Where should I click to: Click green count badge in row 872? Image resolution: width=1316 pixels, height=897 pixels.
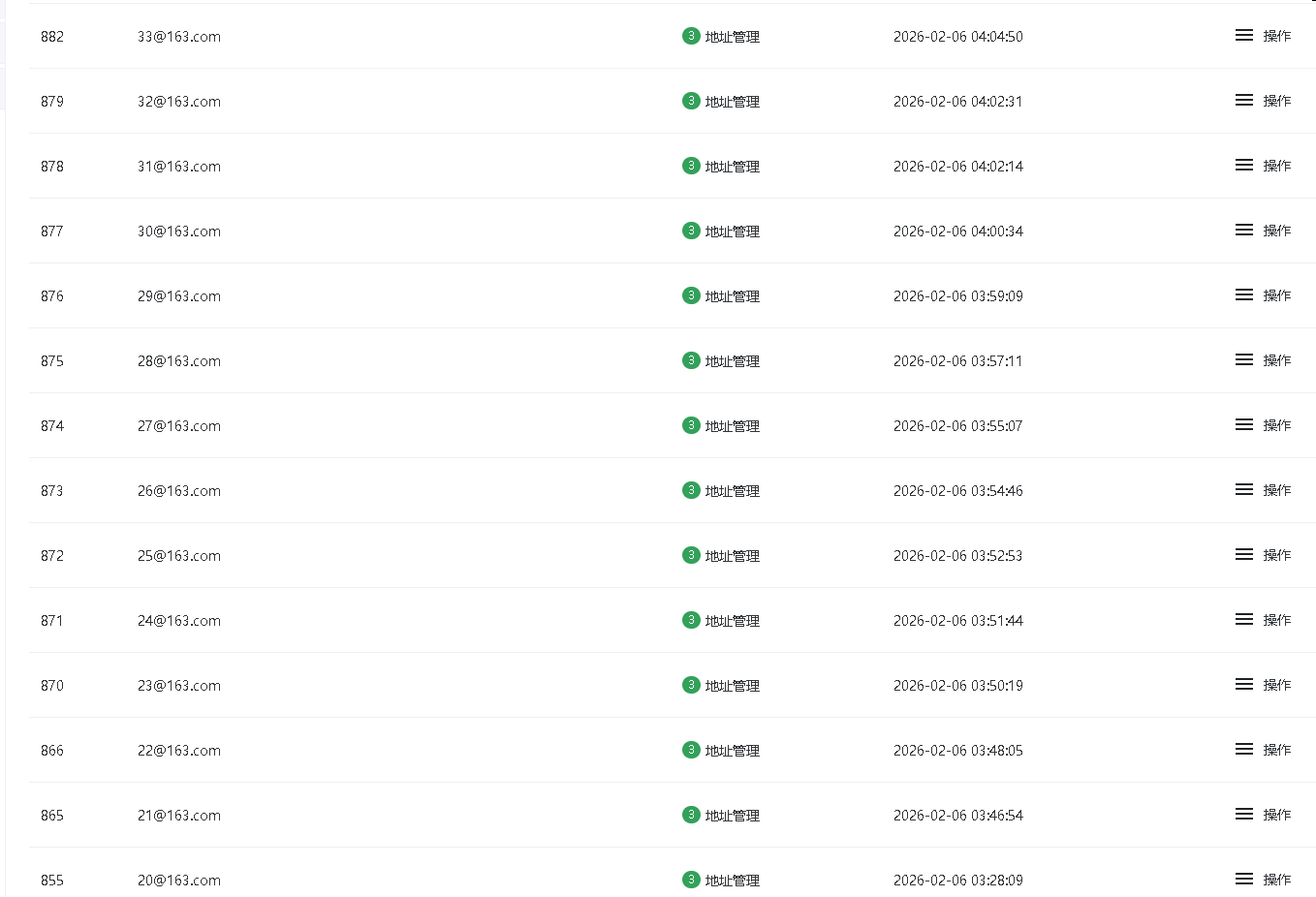pos(691,555)
